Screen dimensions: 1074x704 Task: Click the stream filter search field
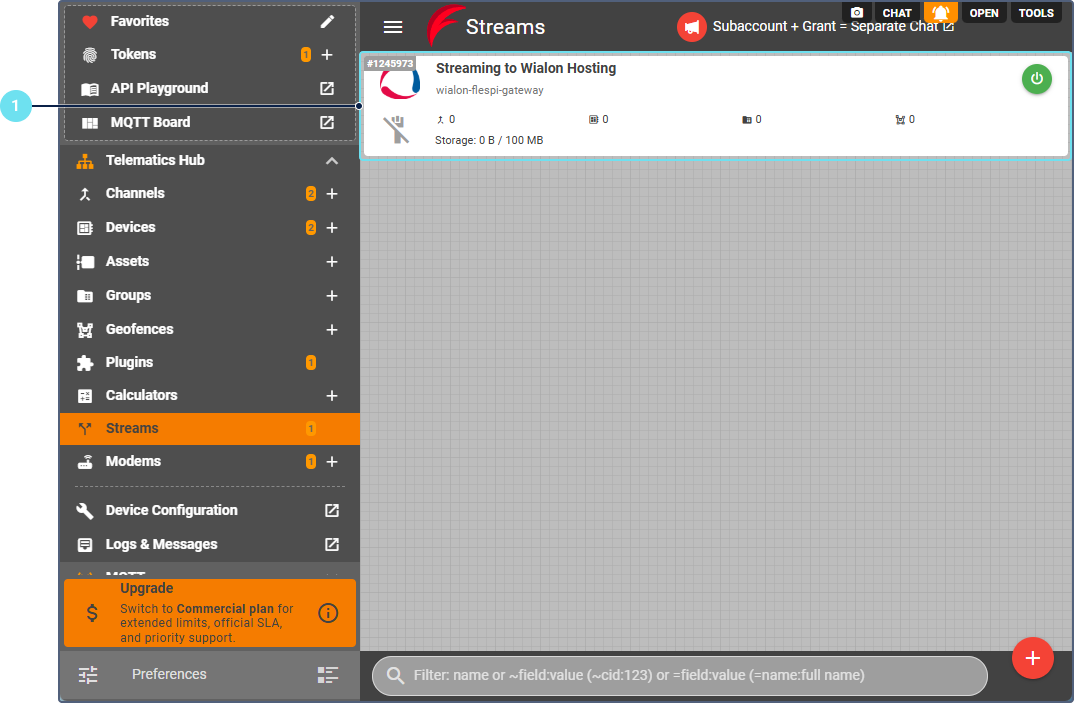(x=680, y=676)
